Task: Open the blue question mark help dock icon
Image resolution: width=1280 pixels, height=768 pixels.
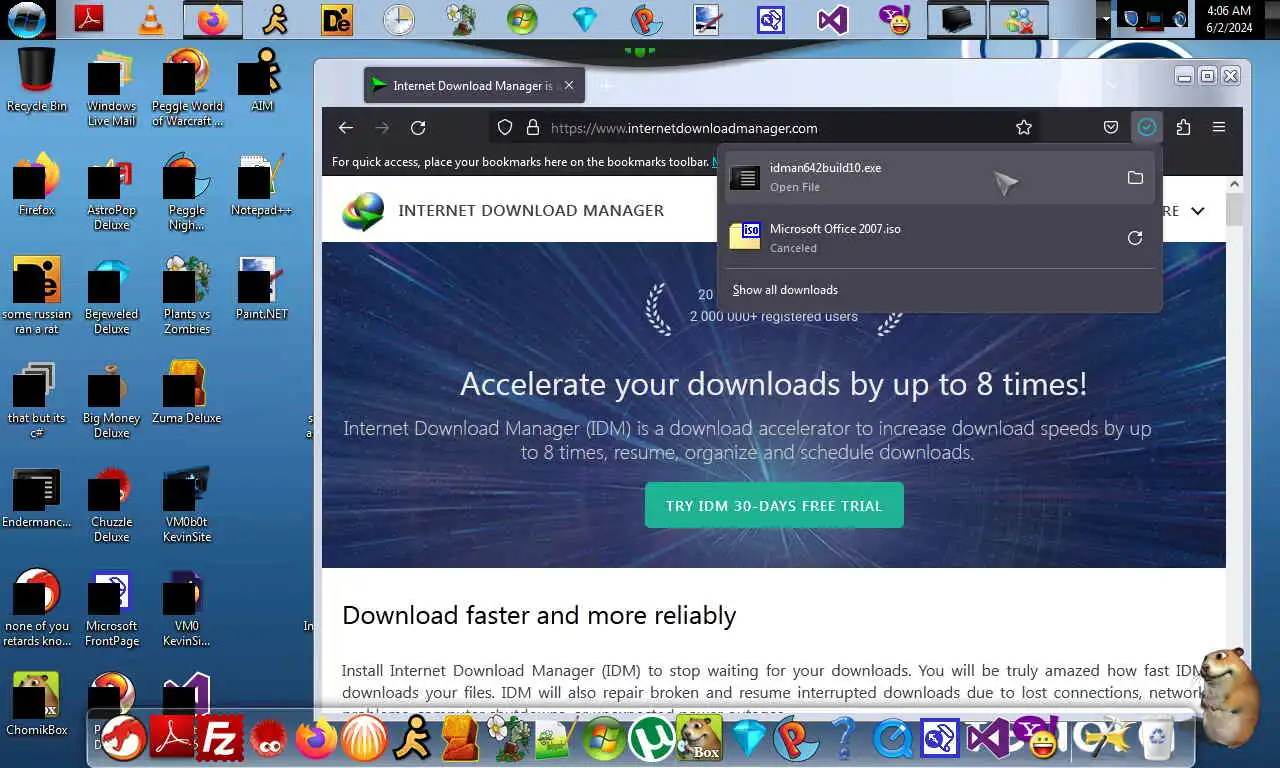Action: click(843, 739)
